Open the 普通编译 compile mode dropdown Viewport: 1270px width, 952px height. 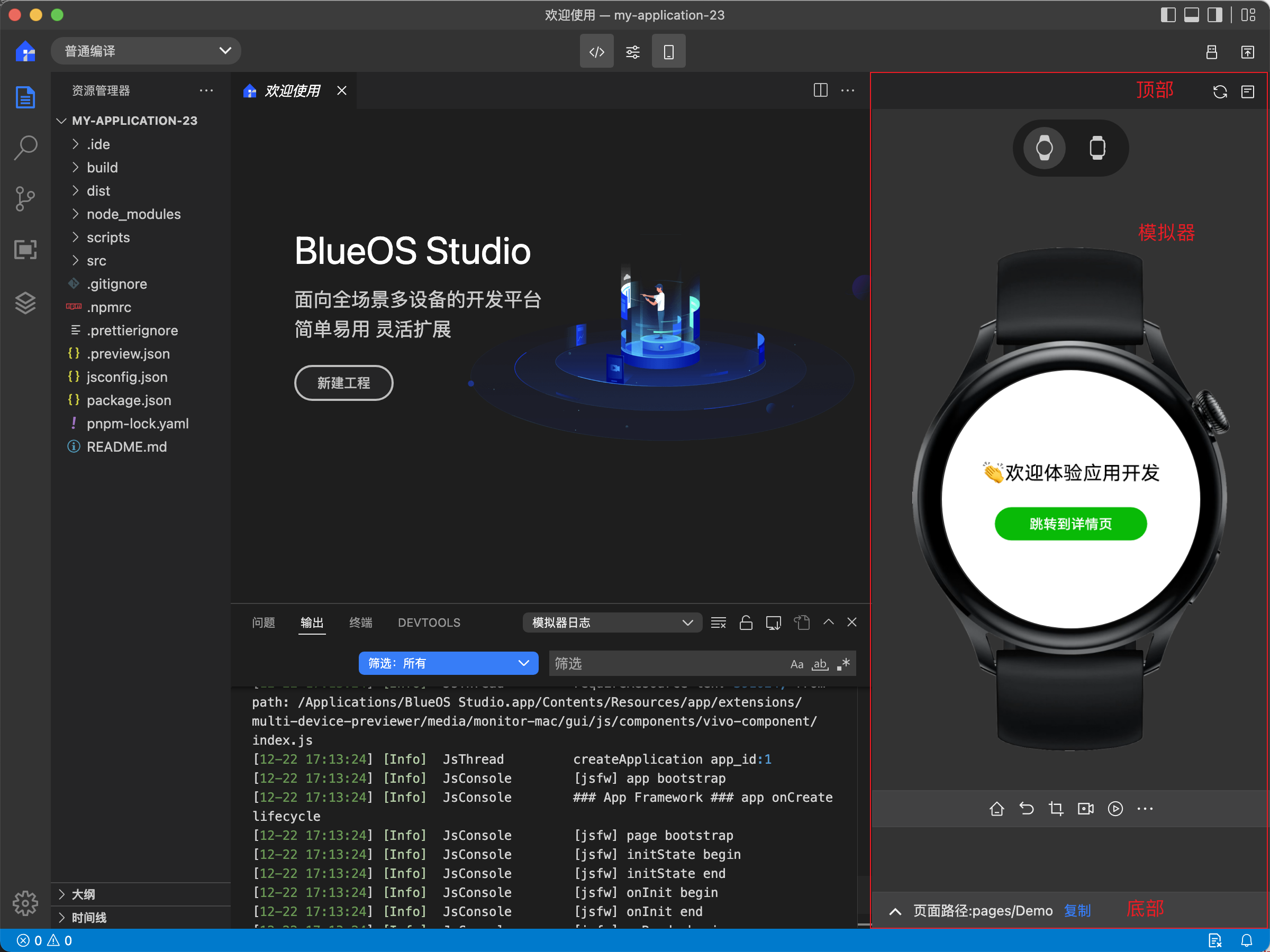pos(146,51)
